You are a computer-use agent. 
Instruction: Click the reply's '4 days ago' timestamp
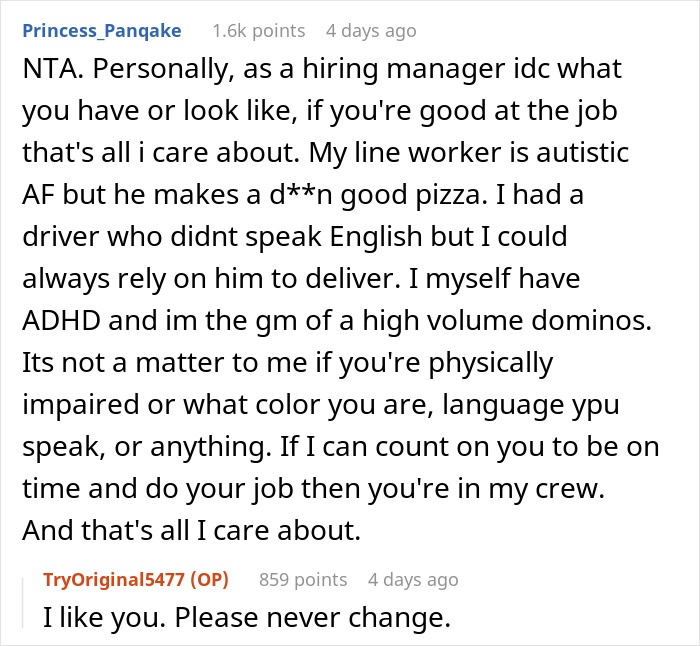(x=413, y=579)
